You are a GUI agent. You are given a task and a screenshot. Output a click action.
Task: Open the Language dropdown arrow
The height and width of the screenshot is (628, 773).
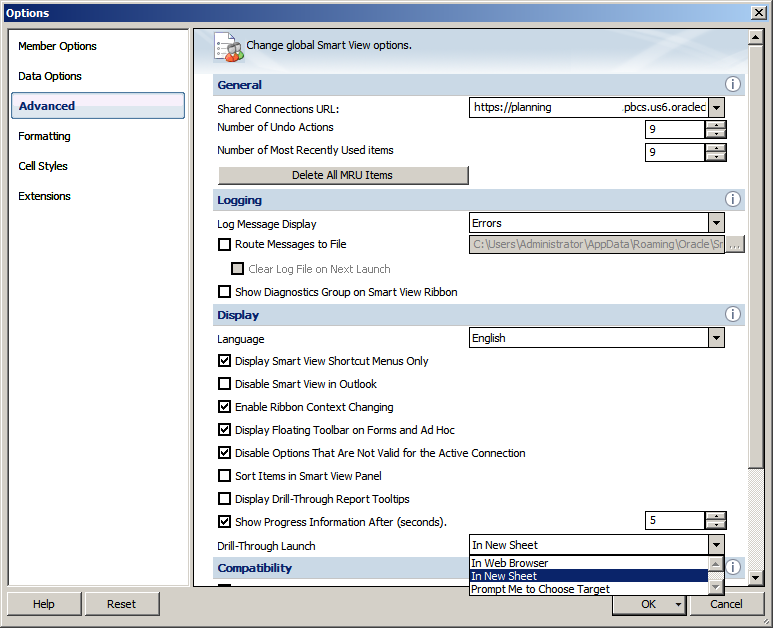pos(716,338)
